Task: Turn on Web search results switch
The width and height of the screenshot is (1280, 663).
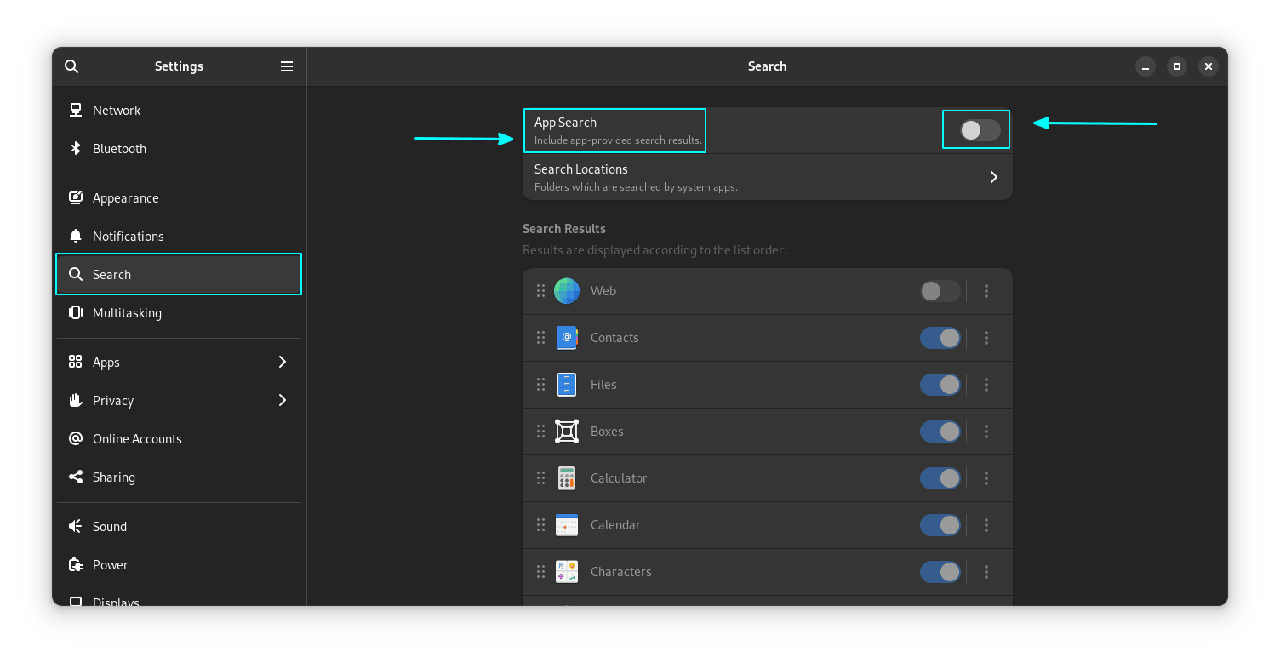Action: coord(940,291)
